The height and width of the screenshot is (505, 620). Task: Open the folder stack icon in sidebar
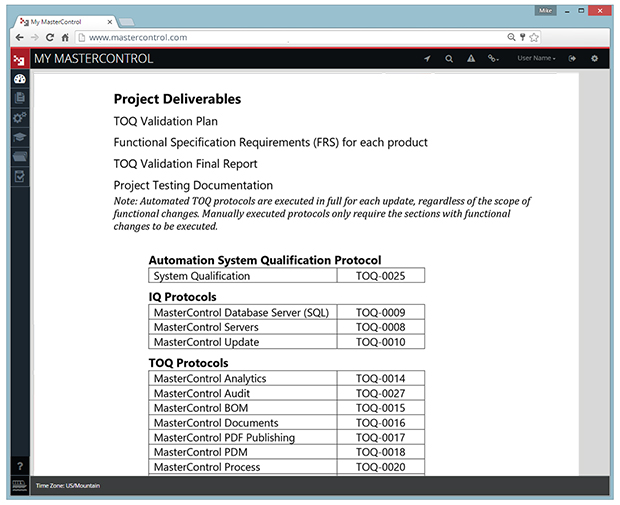pos(20,157)
